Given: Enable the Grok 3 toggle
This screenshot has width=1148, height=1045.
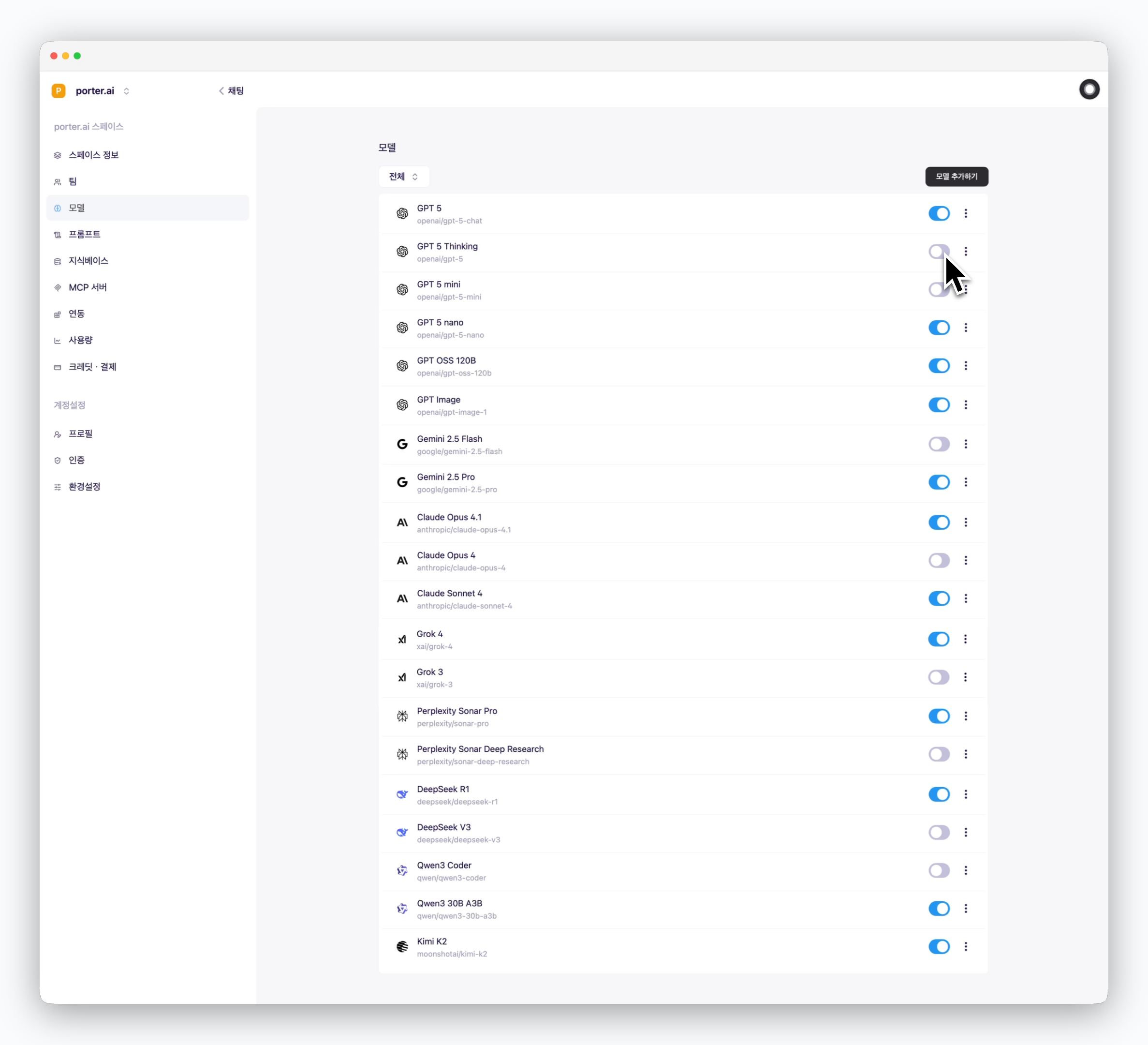Looking at the screenshot, I should click(939, 677).
